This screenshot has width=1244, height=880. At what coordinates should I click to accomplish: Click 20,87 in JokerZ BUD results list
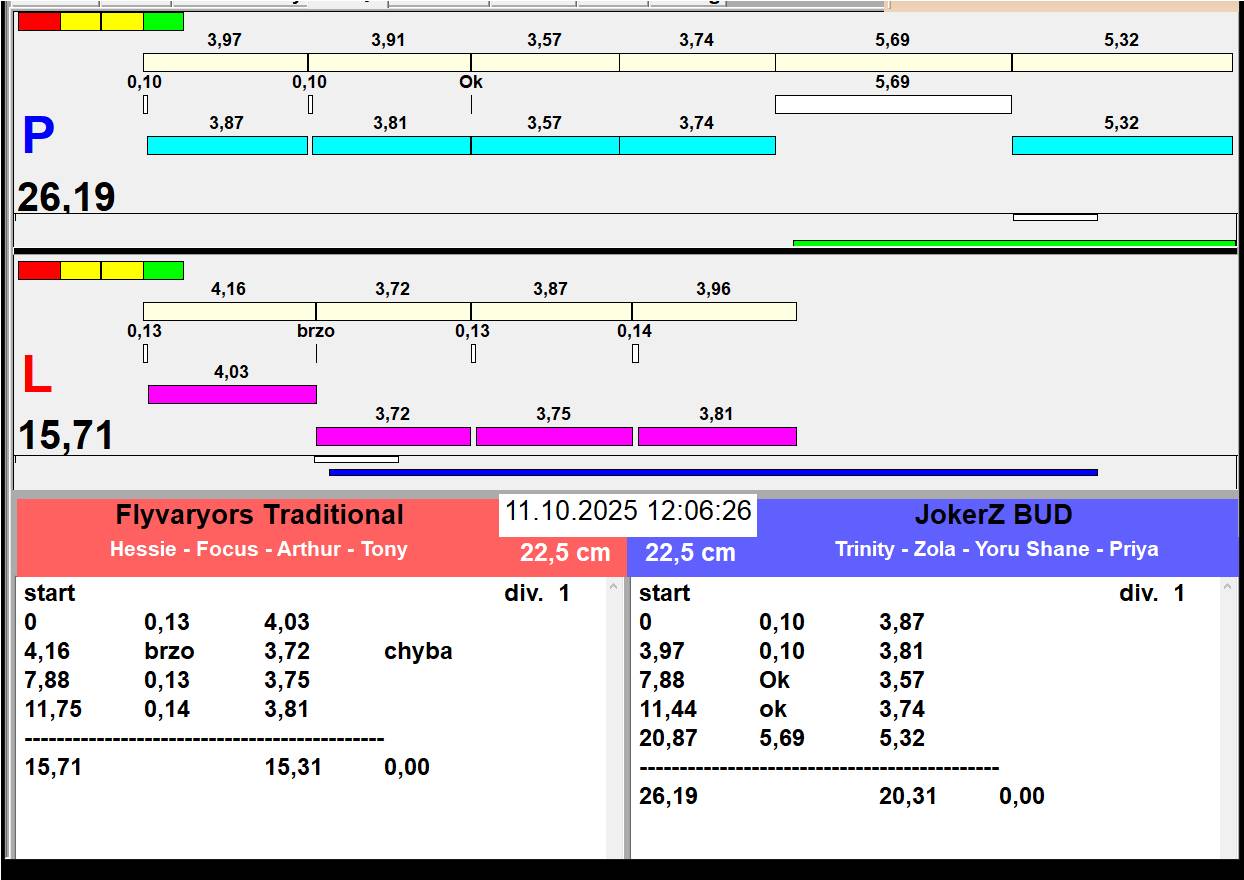(668, 738)
